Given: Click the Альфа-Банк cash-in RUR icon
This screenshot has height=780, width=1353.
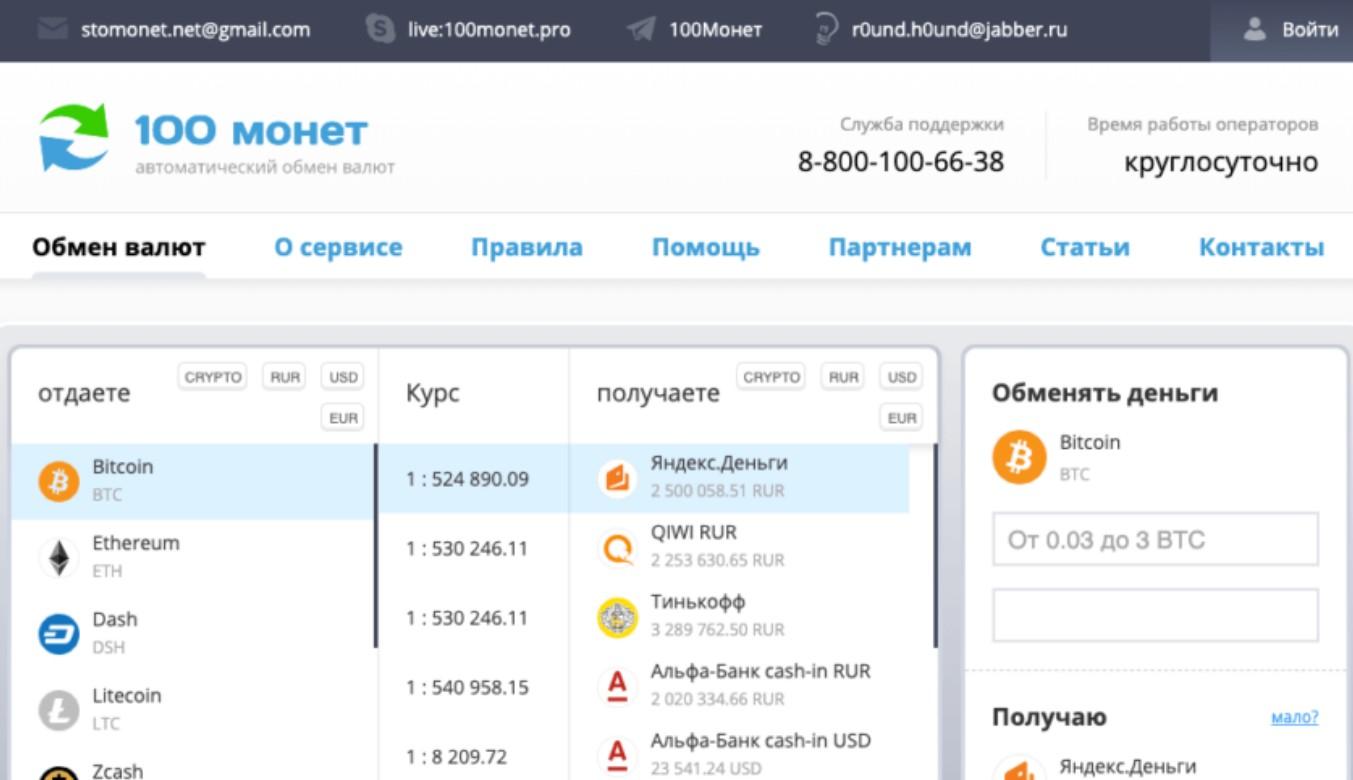Looking at the screenshot, I should (617, 687).
